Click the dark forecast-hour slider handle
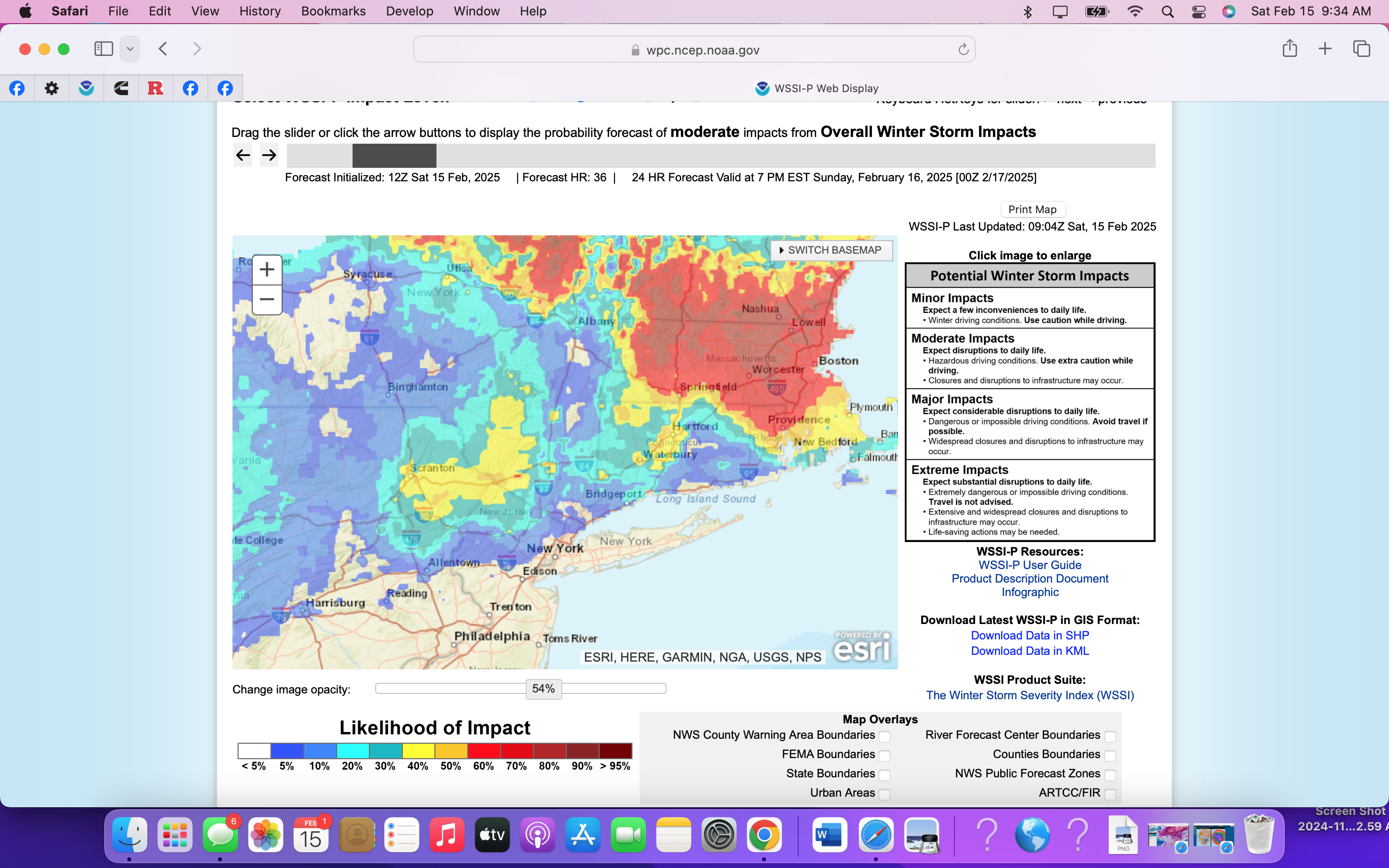This screenshot has width=1389, height=868. point(395,156)
